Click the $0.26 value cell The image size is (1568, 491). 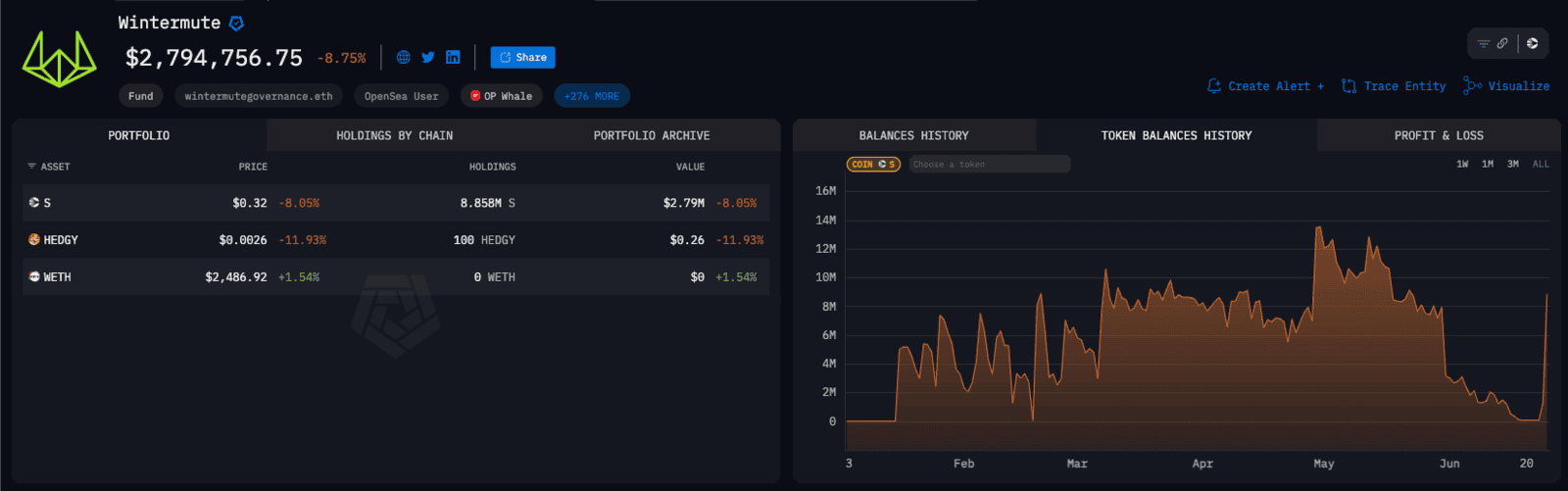coord(687,240)
